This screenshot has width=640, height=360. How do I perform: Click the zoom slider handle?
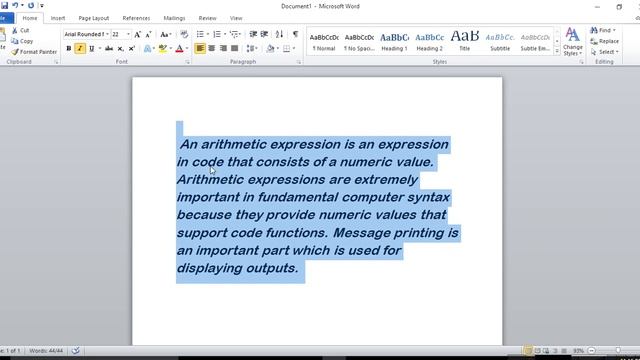point(618,351)
